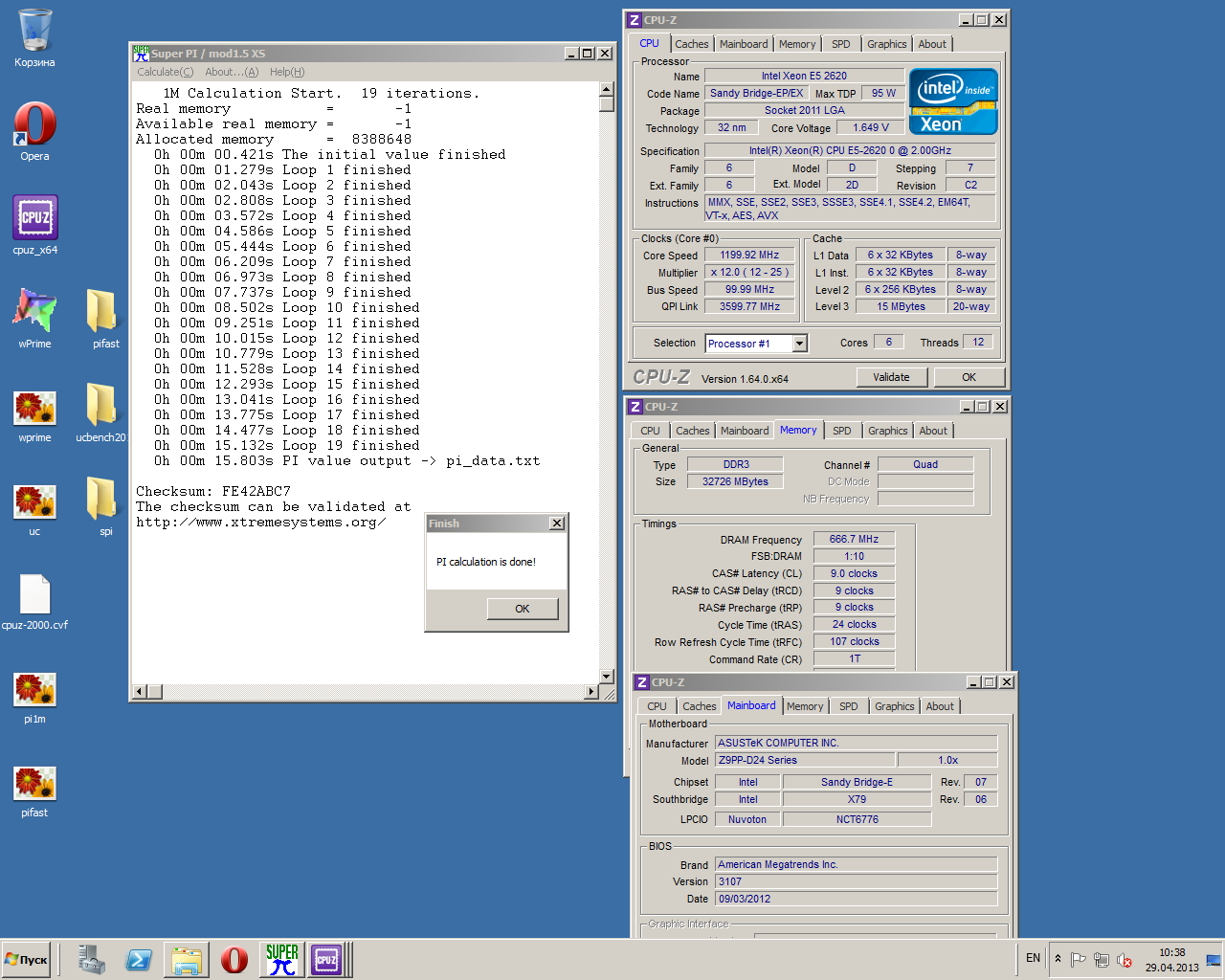This screenshot has width=1225, height=980.
Task: Click the Name field Intel Xeon E5 2620
Action: (804, 76)
